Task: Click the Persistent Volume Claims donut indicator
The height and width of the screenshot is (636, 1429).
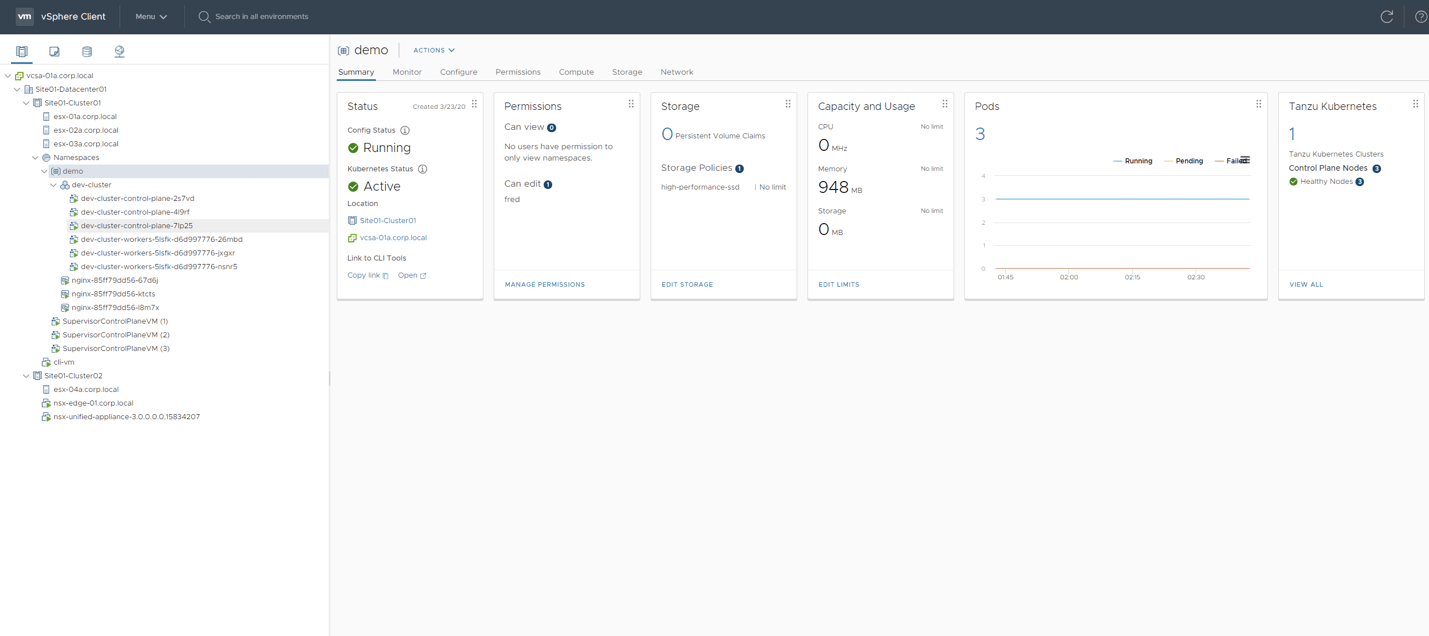Action: coord(667,131)
